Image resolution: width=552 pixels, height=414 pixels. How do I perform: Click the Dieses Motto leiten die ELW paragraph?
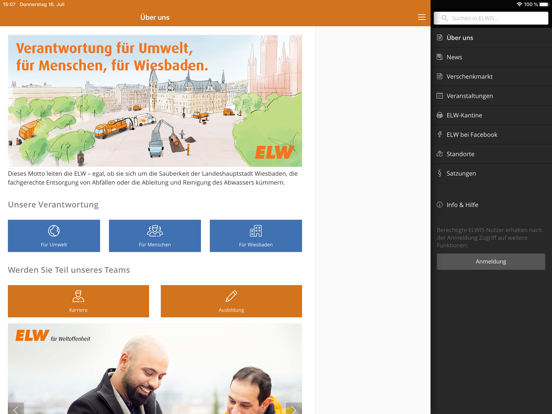pos(153,178)
